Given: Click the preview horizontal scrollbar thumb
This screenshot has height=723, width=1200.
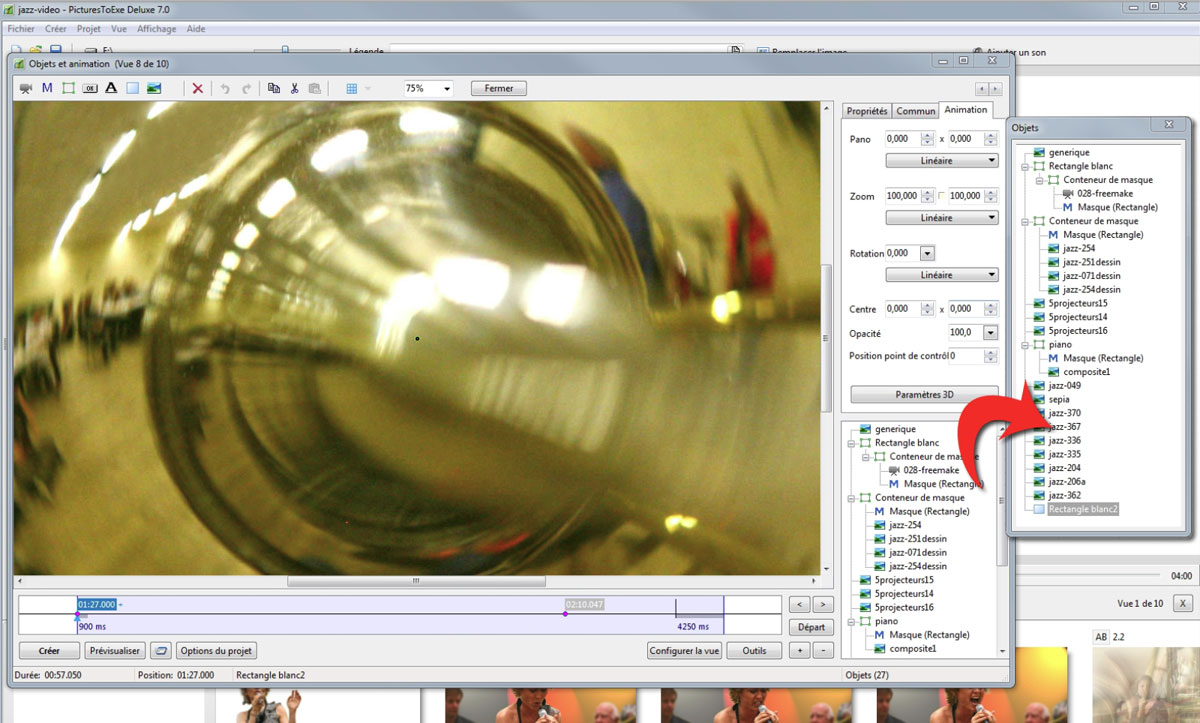Looking at the screenshot, I should (x=417, y=581).
